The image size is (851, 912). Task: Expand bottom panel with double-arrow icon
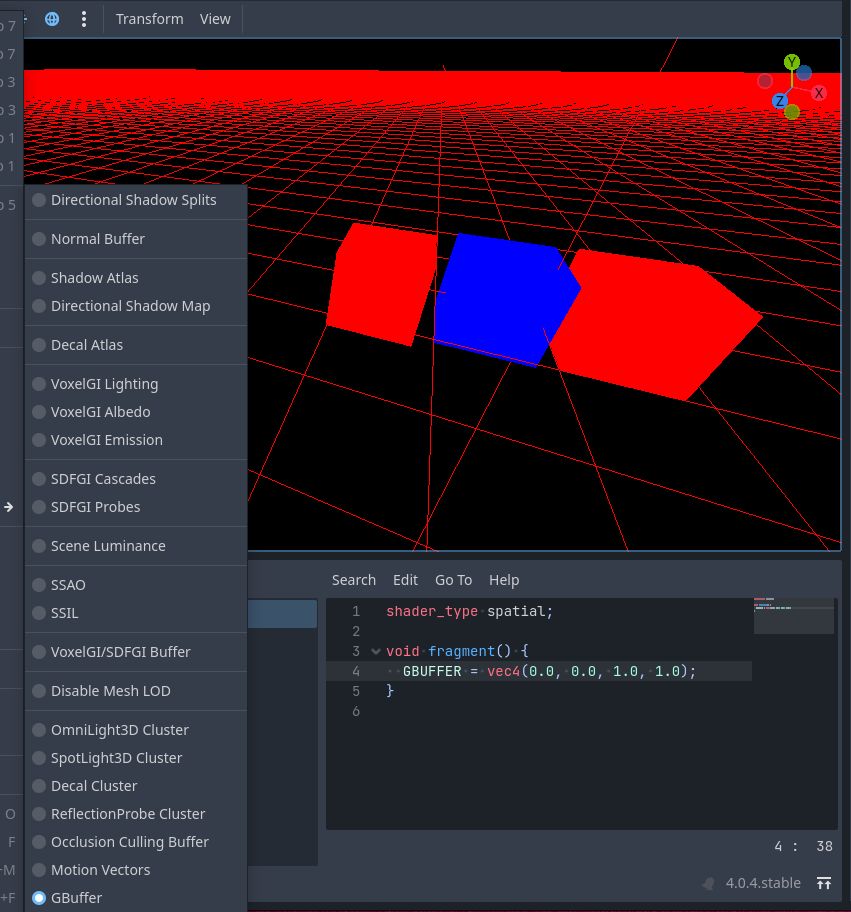click(824, 883)
